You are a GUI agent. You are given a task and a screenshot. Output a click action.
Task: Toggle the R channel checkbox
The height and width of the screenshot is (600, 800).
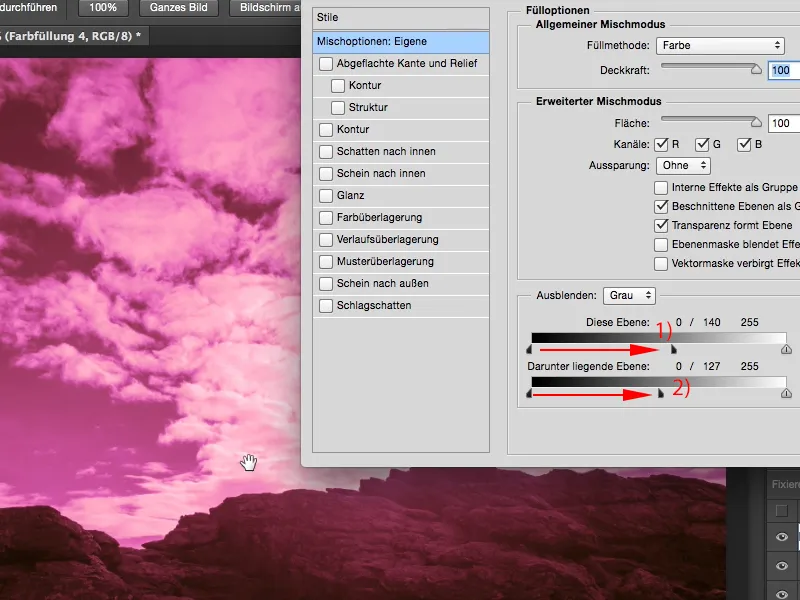(661, 144)
